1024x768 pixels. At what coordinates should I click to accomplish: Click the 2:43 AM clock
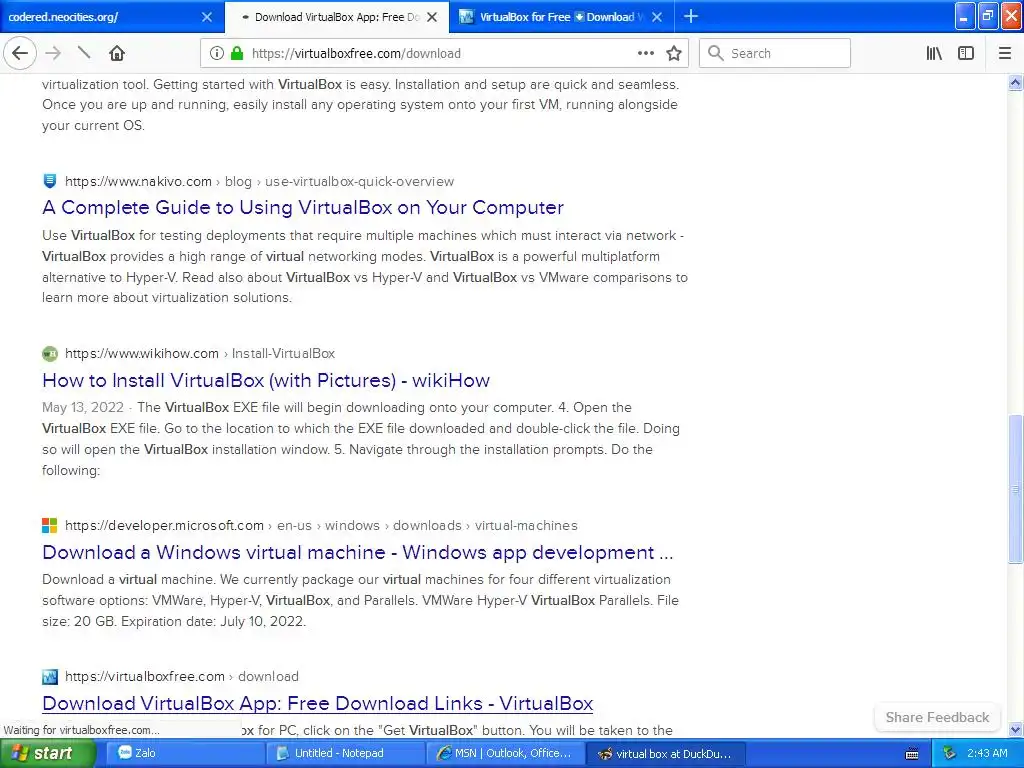[x=987, y=753]
